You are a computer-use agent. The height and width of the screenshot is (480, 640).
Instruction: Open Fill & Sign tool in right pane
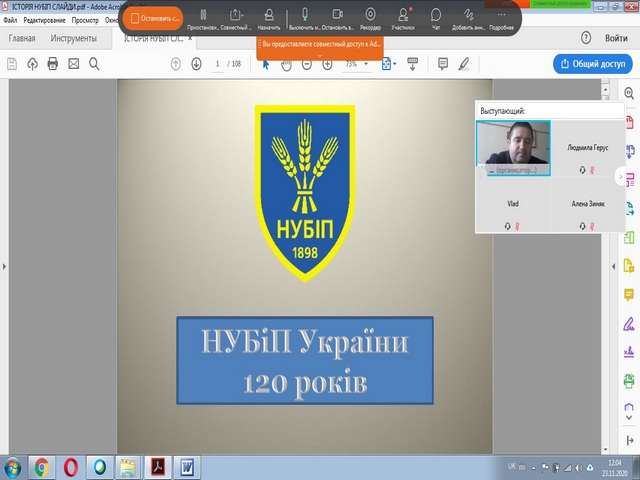[629, 324]
